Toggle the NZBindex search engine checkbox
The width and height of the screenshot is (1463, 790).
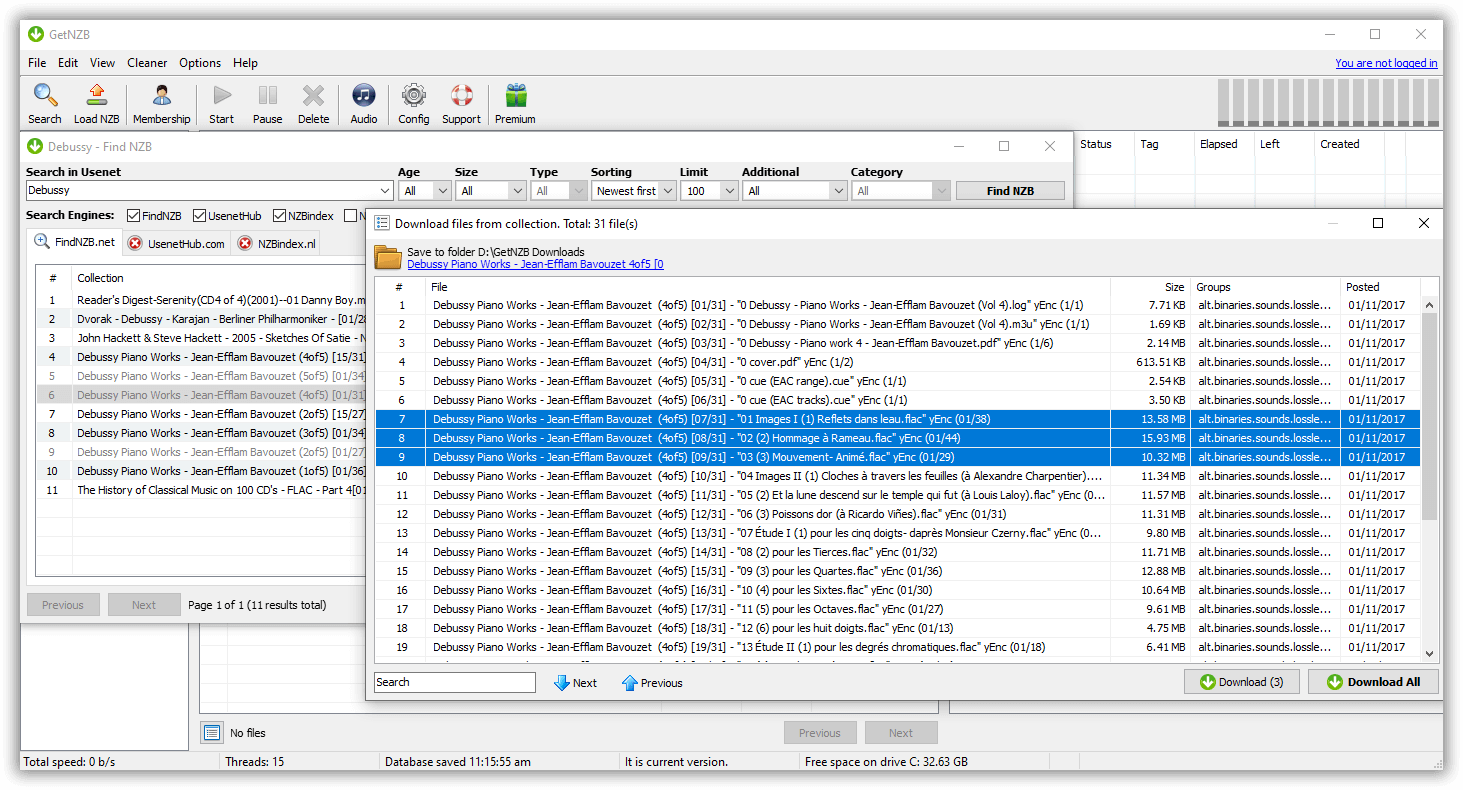pos(279,216)
